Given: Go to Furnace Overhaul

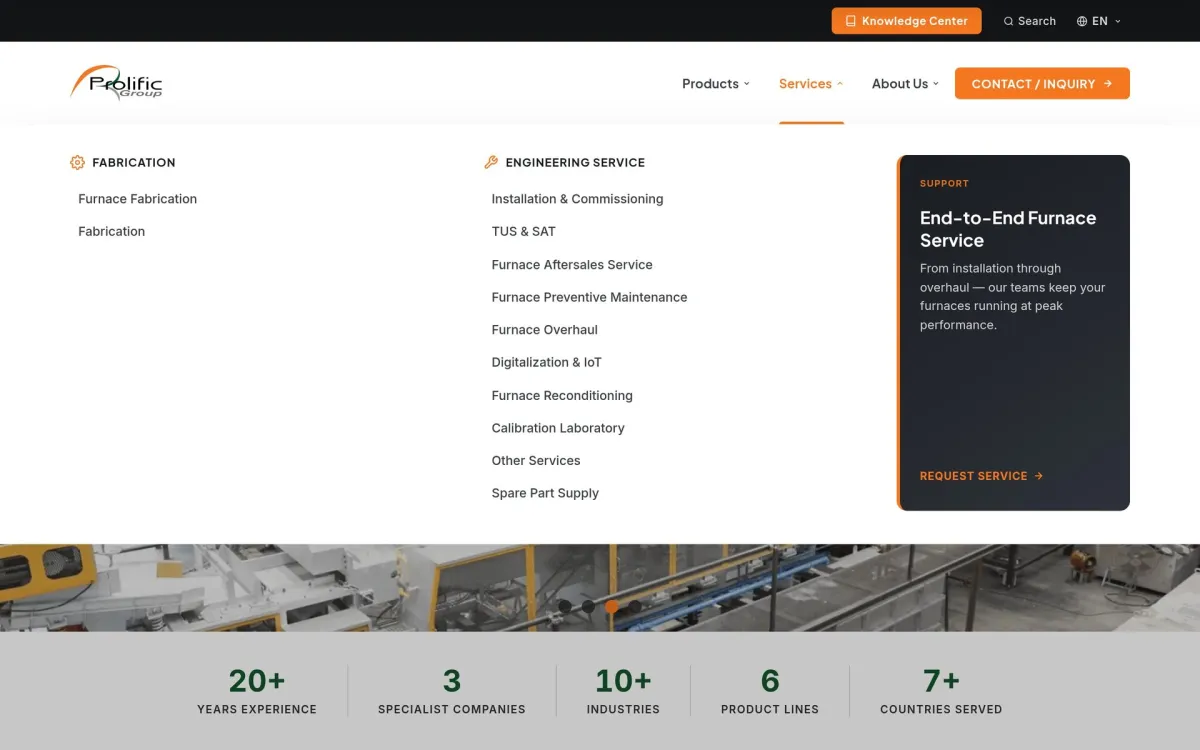Looking at the screenshot, I should (544, 330).
